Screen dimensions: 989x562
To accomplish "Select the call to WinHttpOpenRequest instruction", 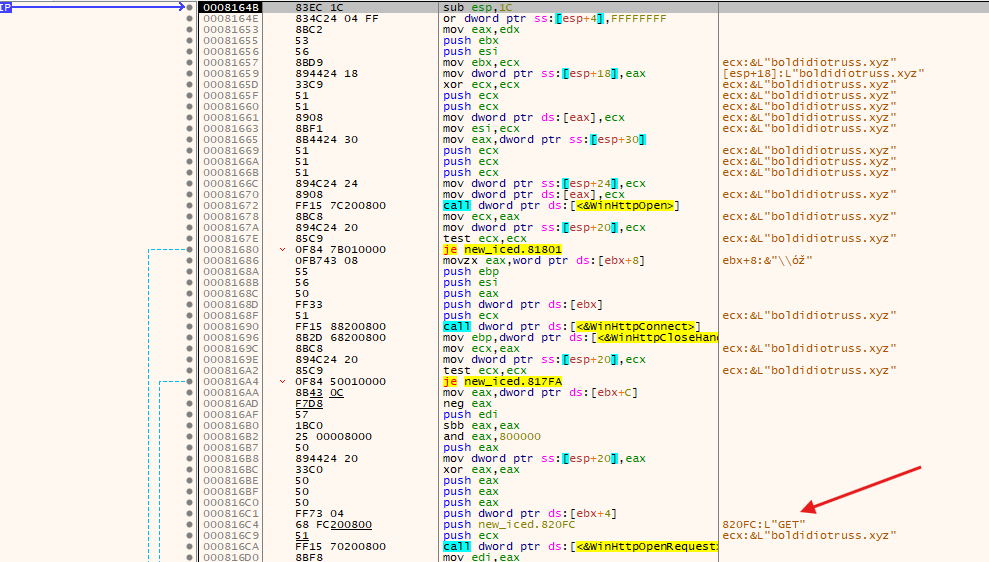I will point(580,547).
